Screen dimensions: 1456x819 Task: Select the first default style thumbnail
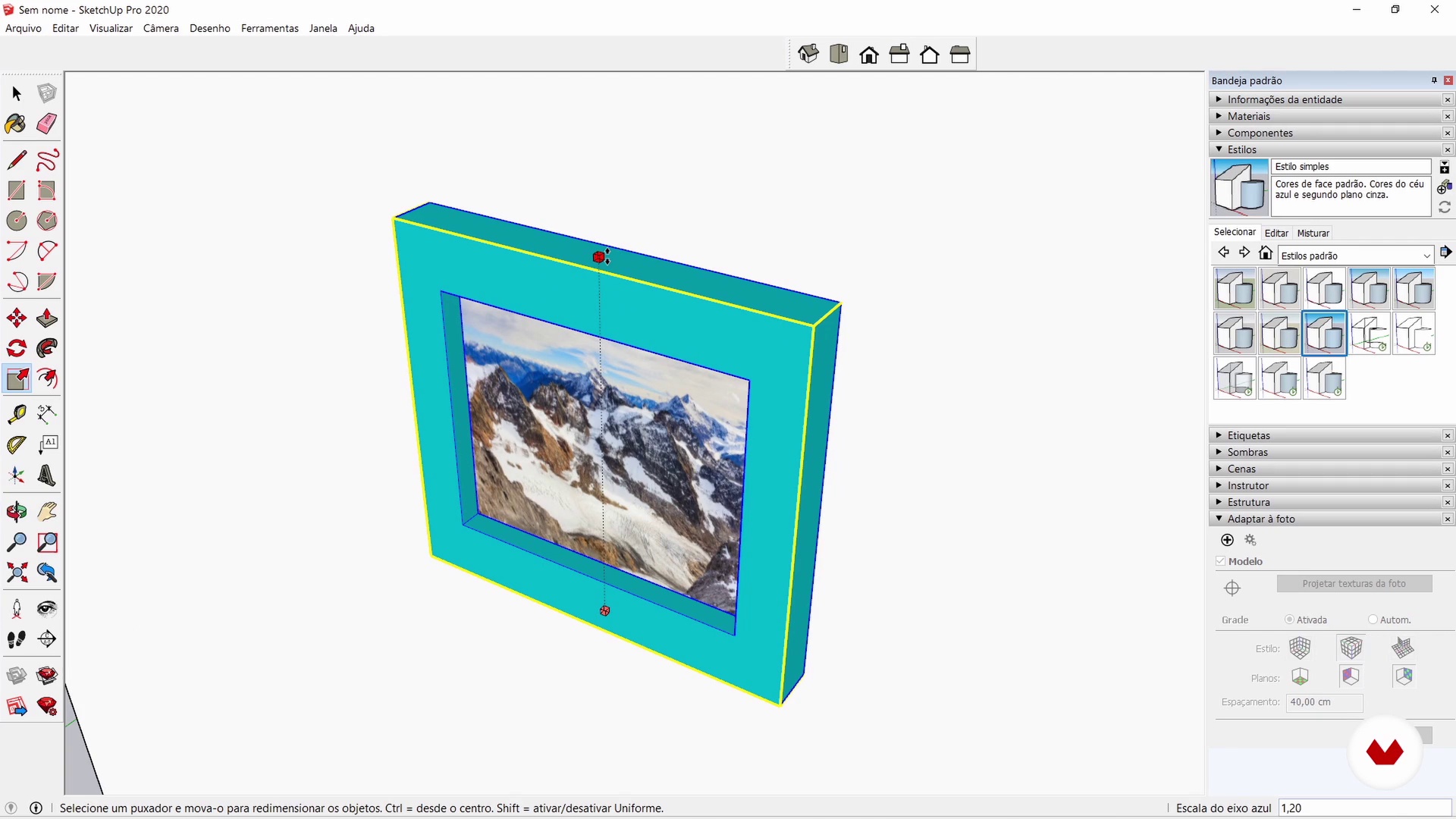[x=1235, y=289]
